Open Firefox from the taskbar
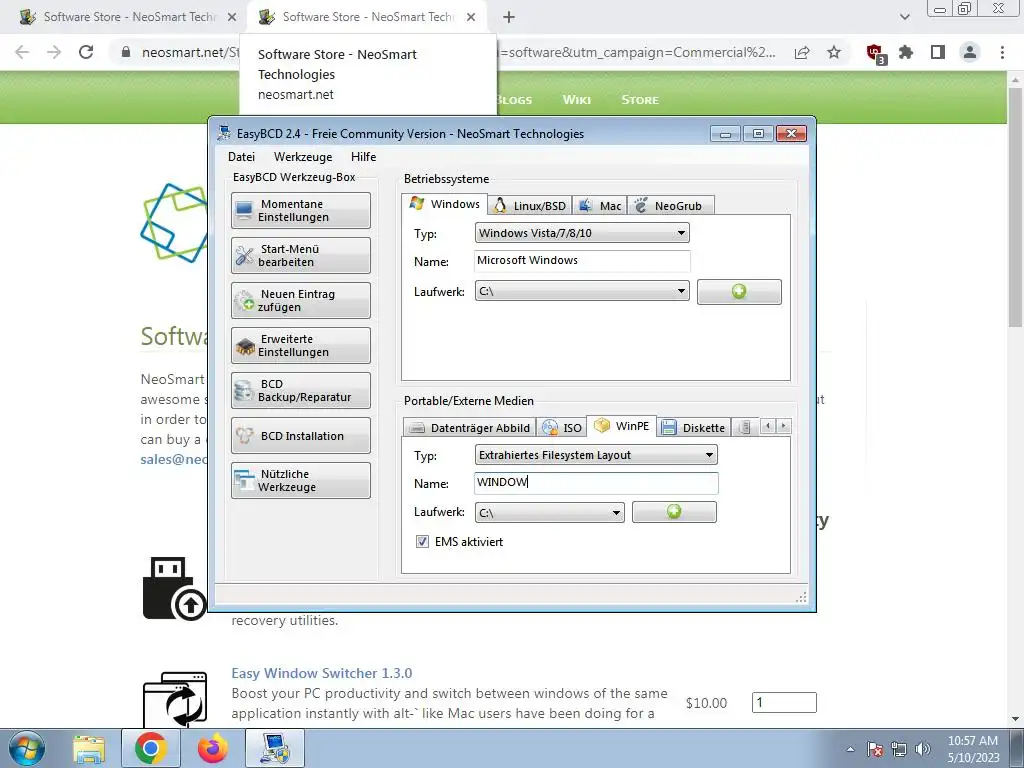The image size is (1024, 768). (213, 749)
